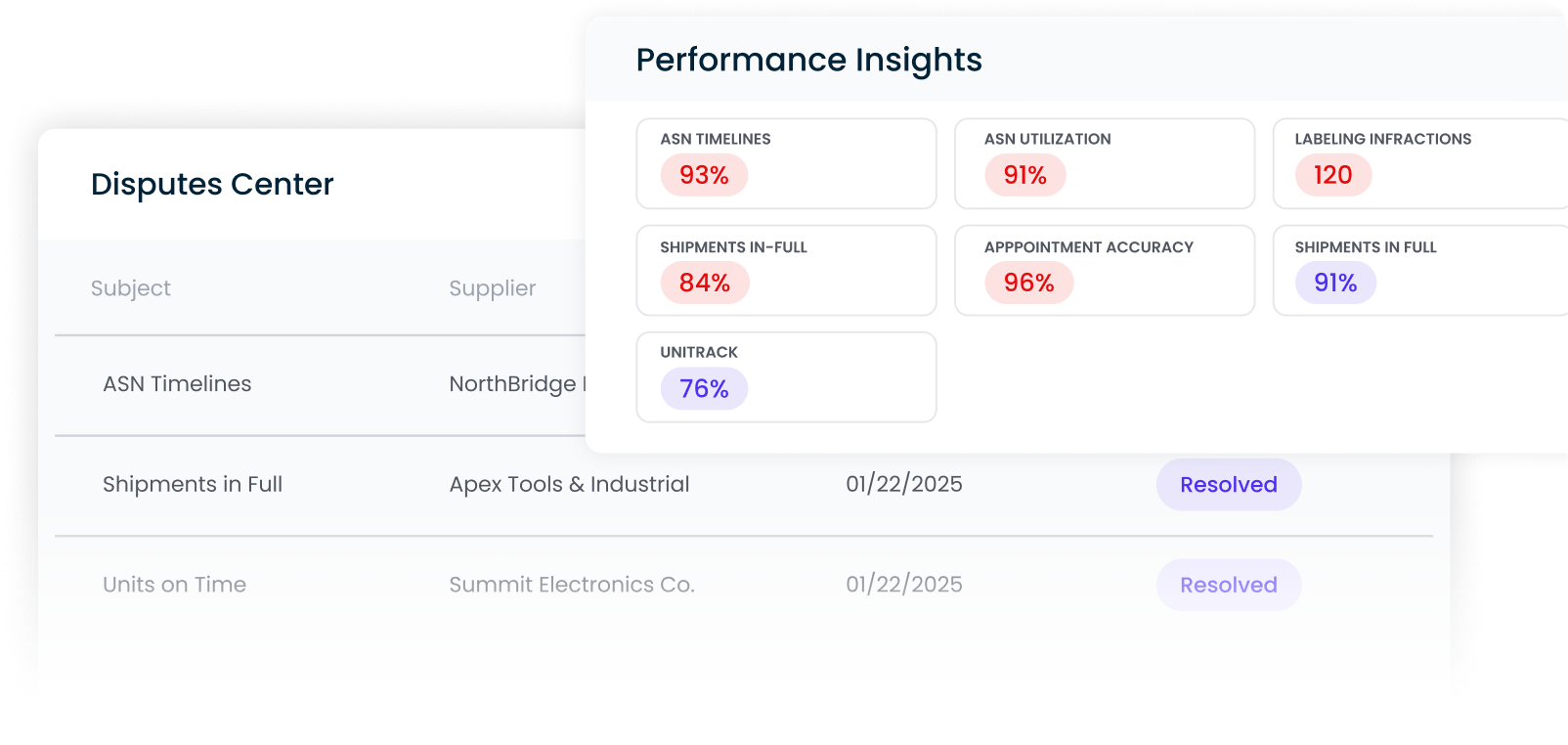Click the 84% Shipments In-Full badge
Image resolution: width=1568 pixels, height=745 pixels.
[704, 284]
